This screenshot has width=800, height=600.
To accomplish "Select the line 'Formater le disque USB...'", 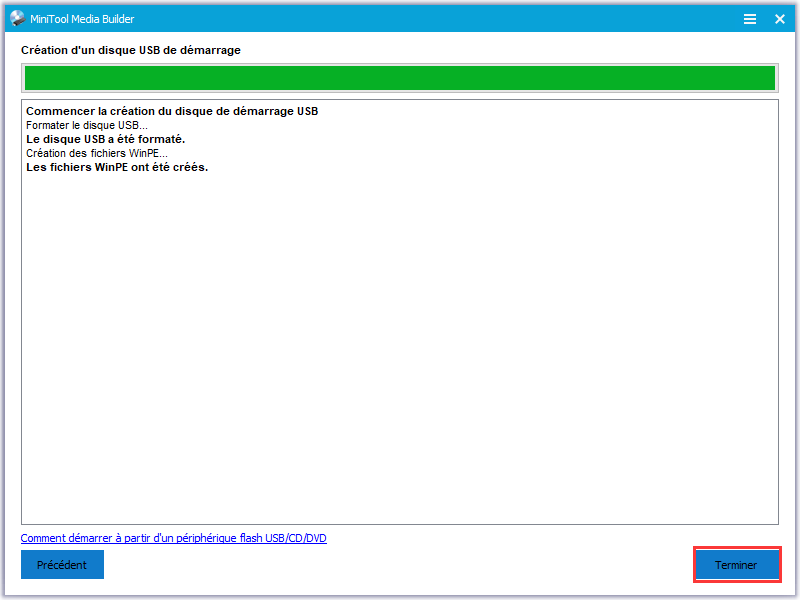I will pyautogui.click(x=87, y=125).
